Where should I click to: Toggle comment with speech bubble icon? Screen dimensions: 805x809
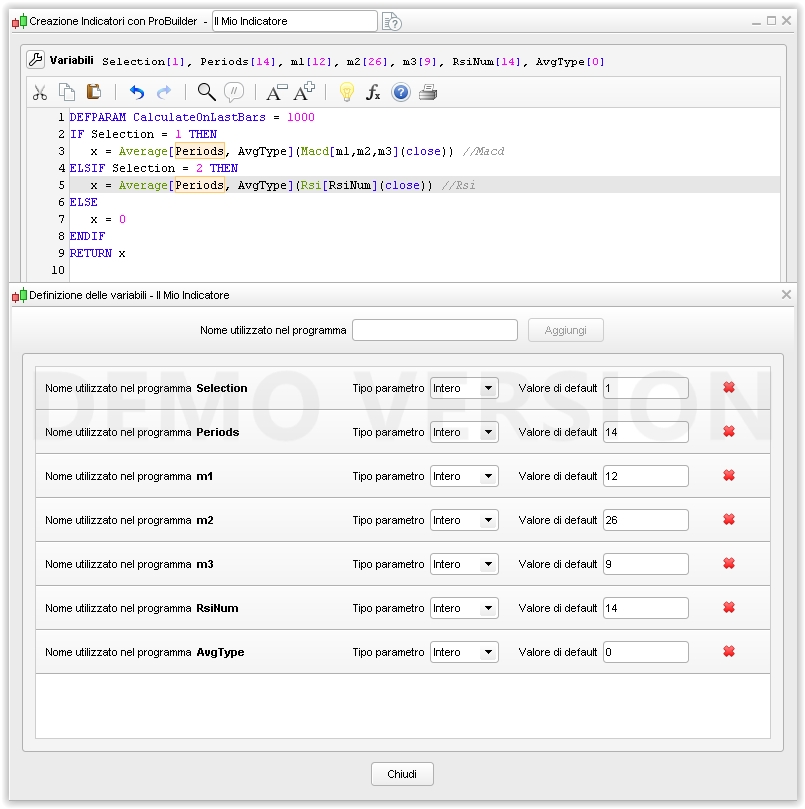click(x=234, y=92)
